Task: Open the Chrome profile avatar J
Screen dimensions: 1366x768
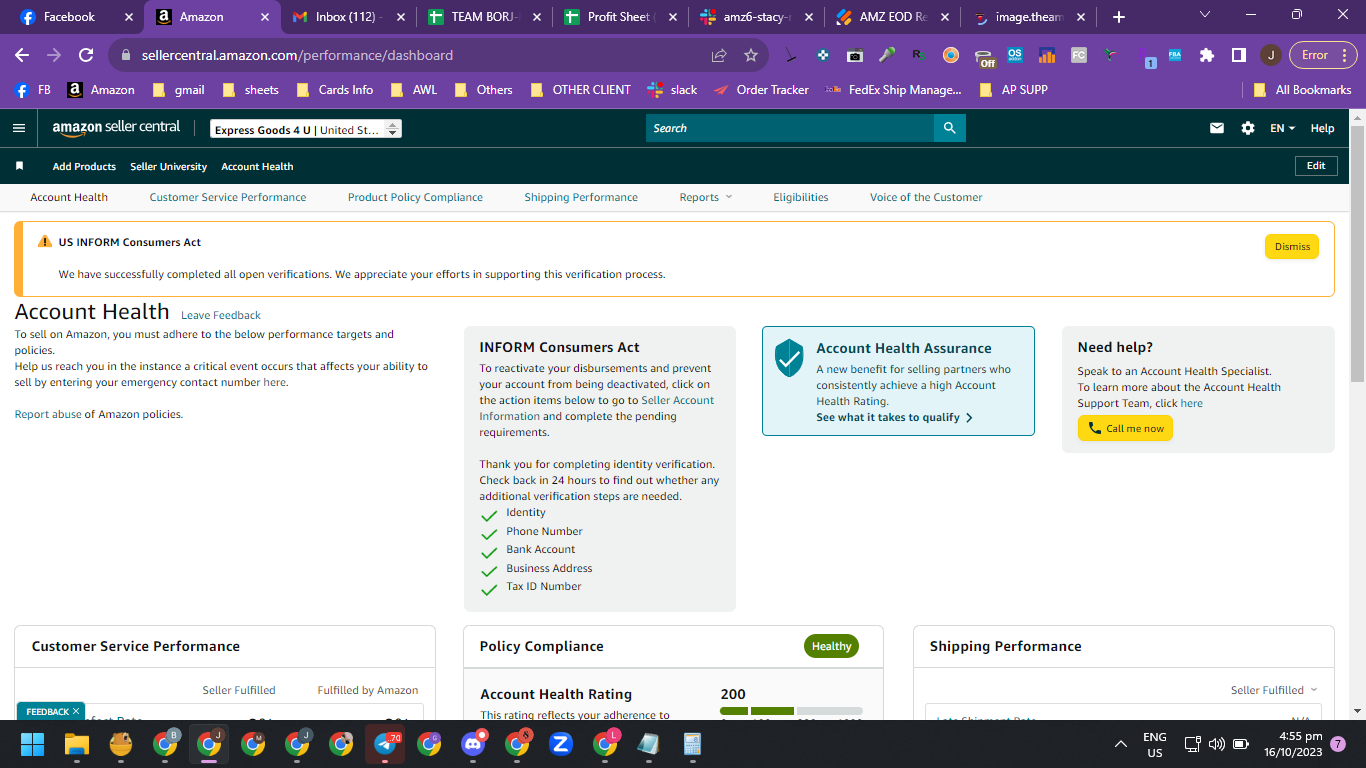Action: click(x=1270, y=55)
